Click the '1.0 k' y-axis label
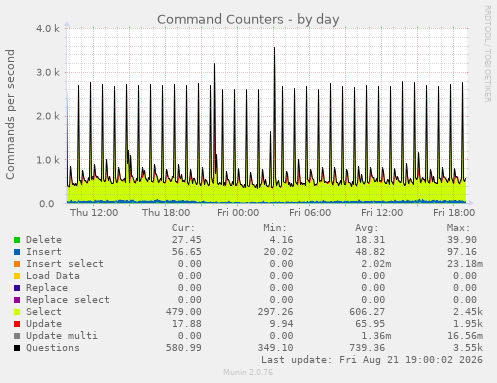Screen dimensions: 497x383 click(48, 160)
